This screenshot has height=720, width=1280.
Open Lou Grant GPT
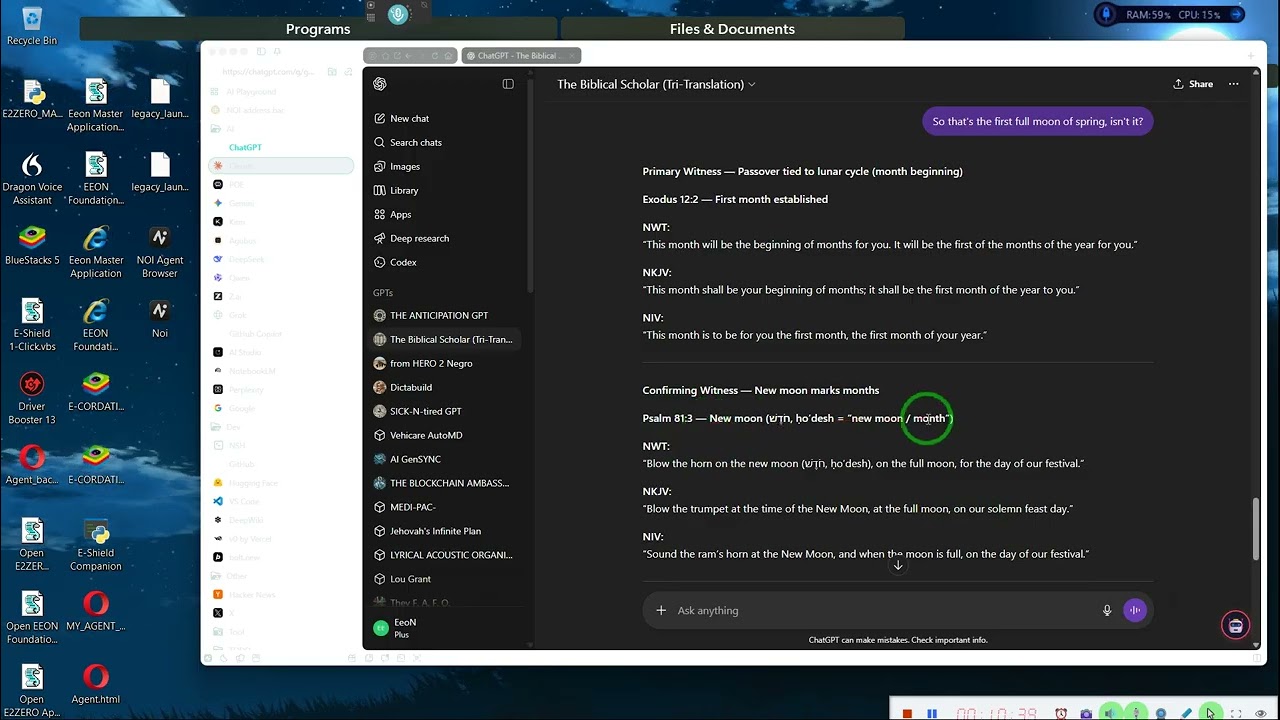pos(444,579)
